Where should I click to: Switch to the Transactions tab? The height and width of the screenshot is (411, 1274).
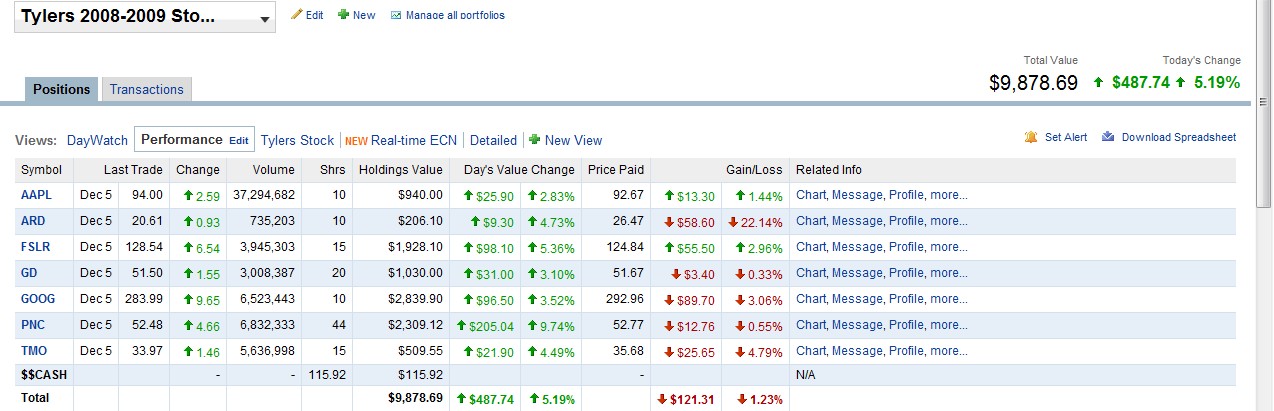[x=147, y=89]
